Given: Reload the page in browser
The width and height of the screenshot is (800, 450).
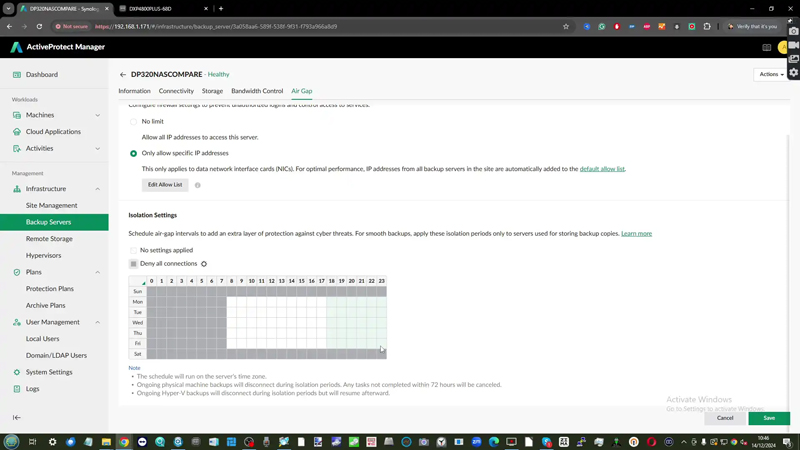Looking at the screenshot, I should tap(39, 27).
